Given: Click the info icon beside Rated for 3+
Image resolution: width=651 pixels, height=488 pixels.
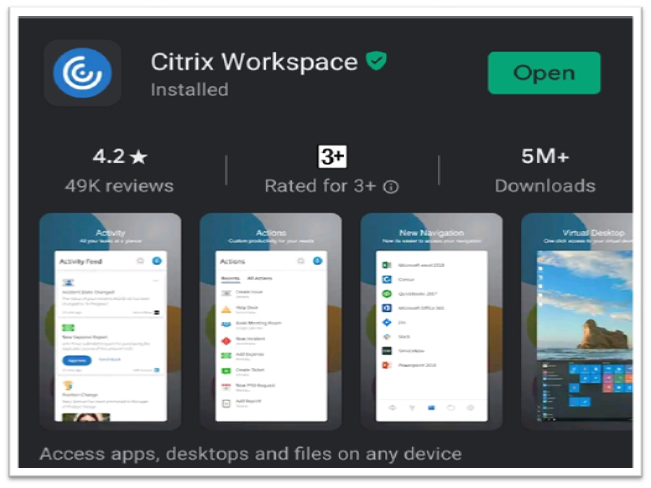Looking at the screenshot, I should [x=392, y=186].
